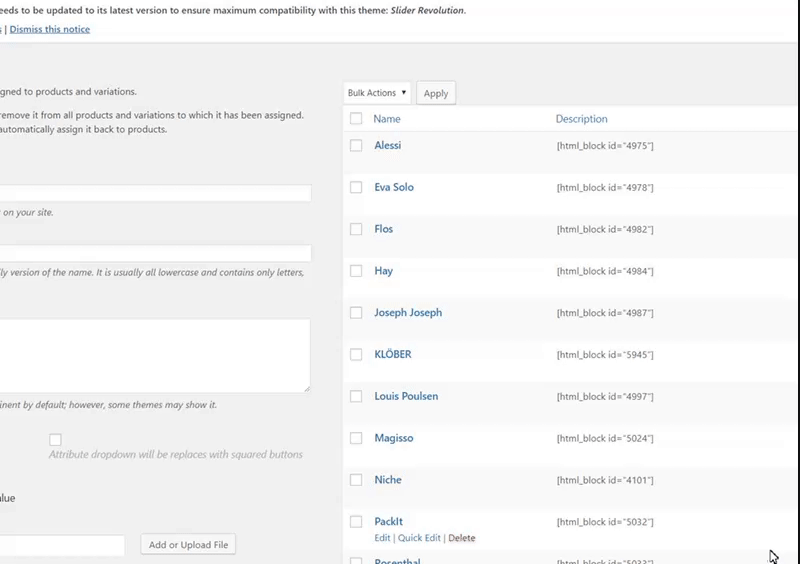
Task: Open the Joseph Joseph term
Action: click(x=408, y=313)
